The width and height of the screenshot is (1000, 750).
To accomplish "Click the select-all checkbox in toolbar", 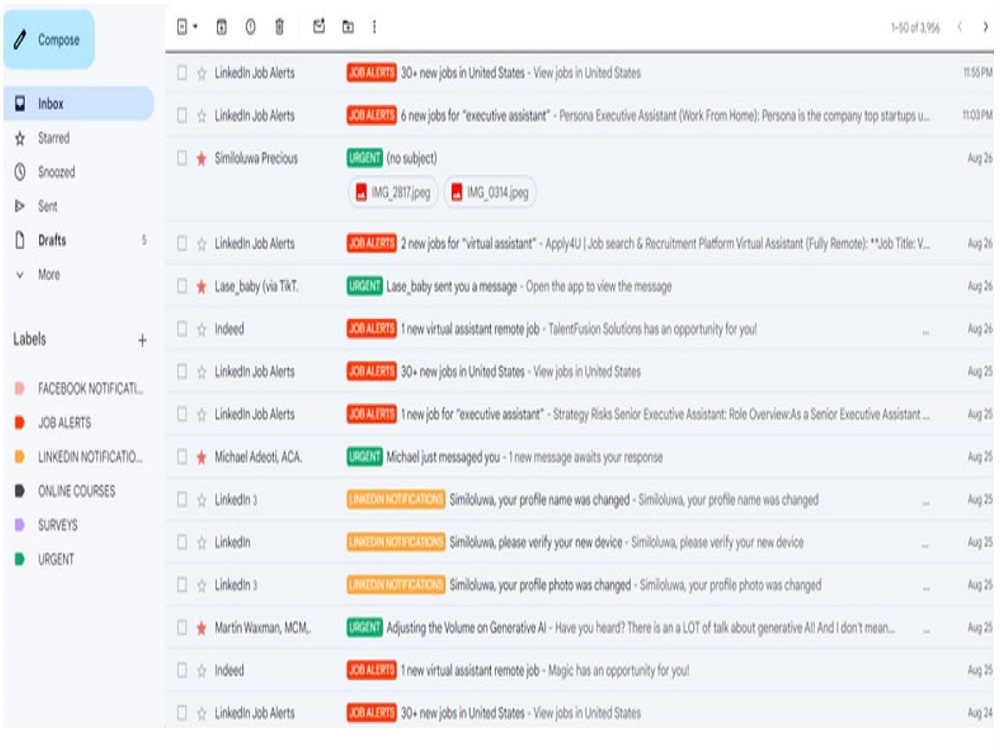I will tap(182, 27).
